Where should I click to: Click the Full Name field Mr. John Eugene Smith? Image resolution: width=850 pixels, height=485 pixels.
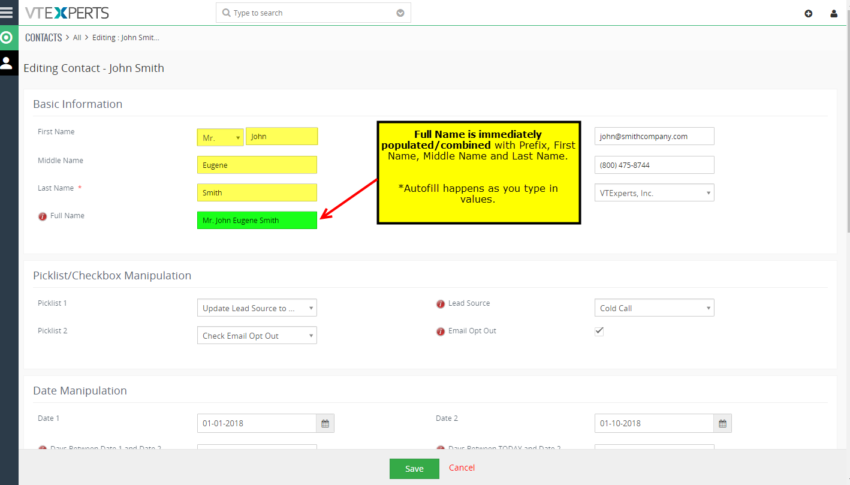point(257,220)
